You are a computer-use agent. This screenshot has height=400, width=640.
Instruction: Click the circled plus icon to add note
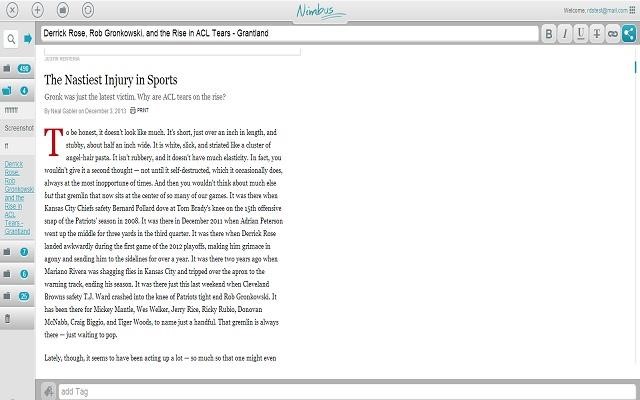click(x=38, y=10)
